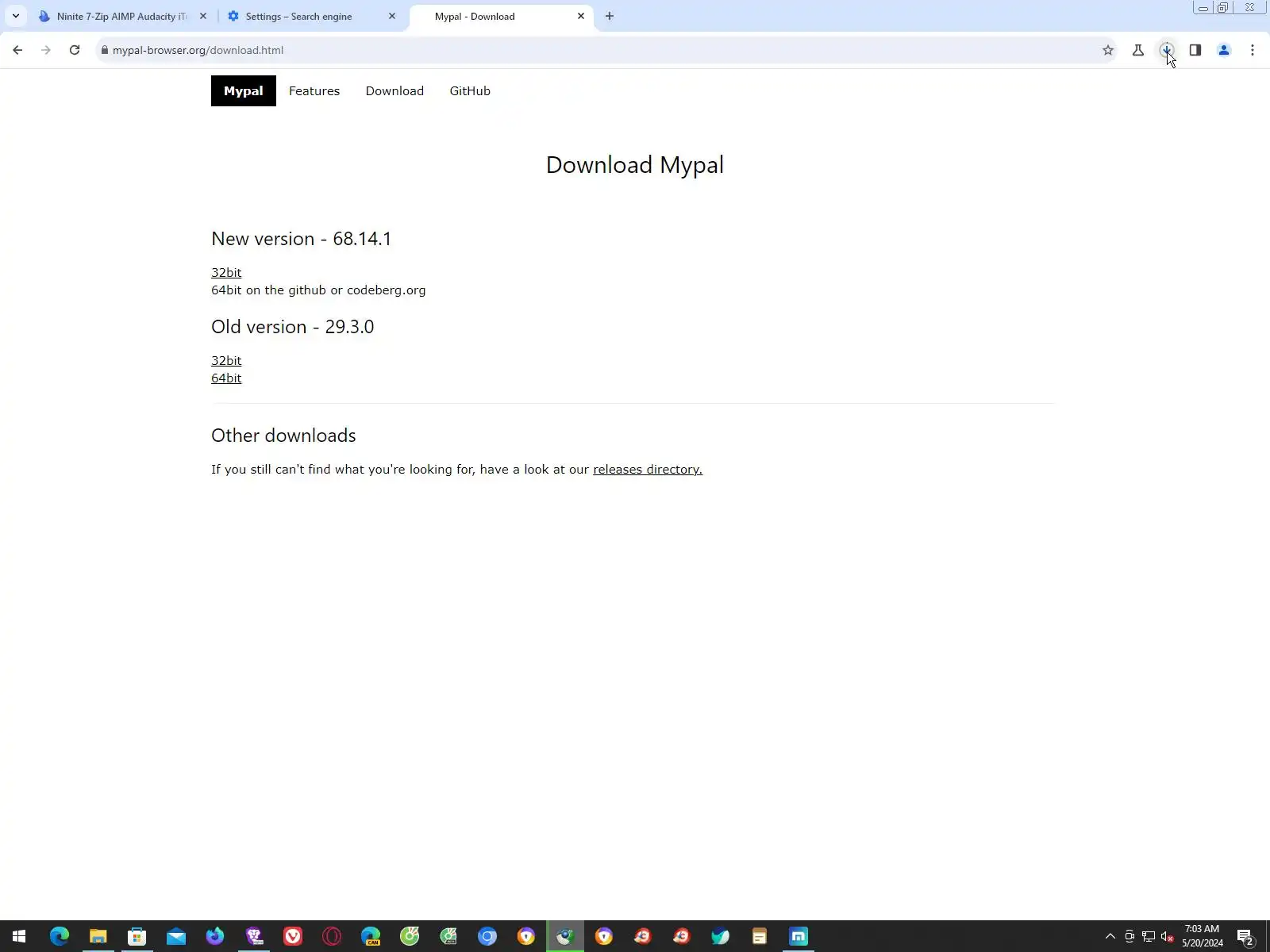Open Chrome Labs flask icon
Image resolution: width=1270 pixels, height=952 pixels.
(1138, 50)
